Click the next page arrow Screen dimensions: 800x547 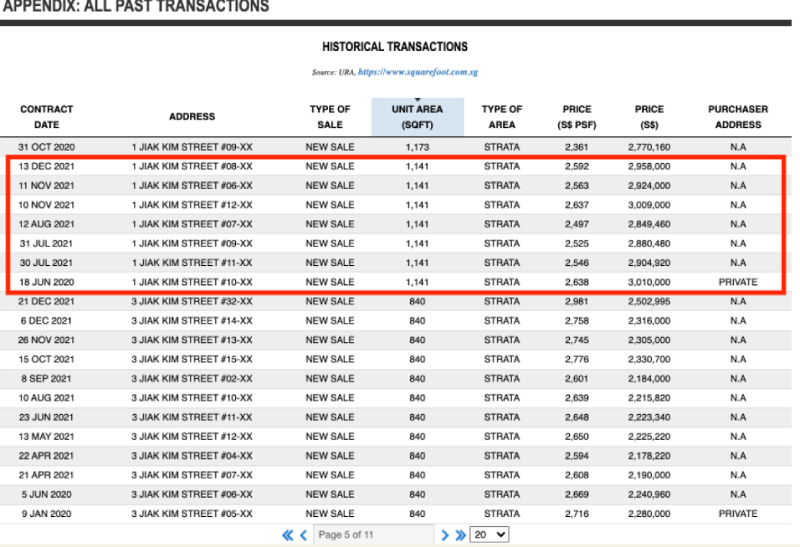445,536
